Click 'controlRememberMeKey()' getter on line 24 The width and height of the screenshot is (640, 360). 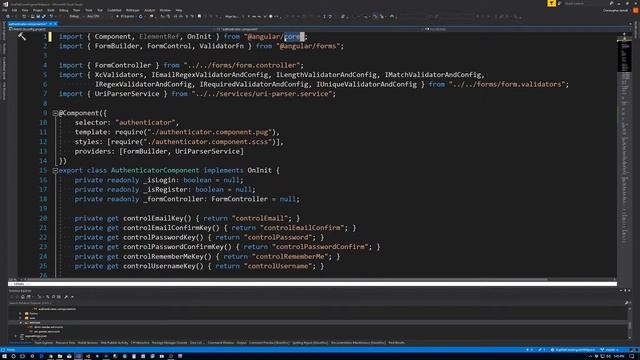pos(167,256)
